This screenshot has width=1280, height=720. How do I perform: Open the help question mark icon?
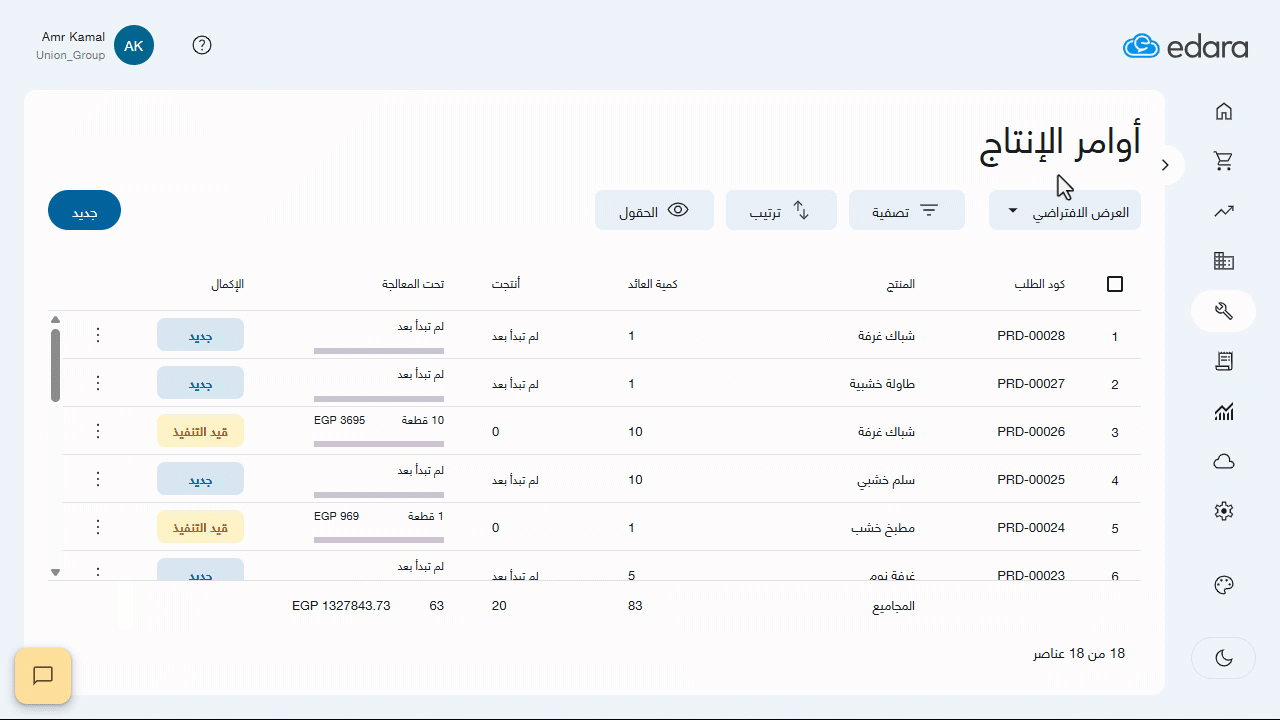pos(202,45)
